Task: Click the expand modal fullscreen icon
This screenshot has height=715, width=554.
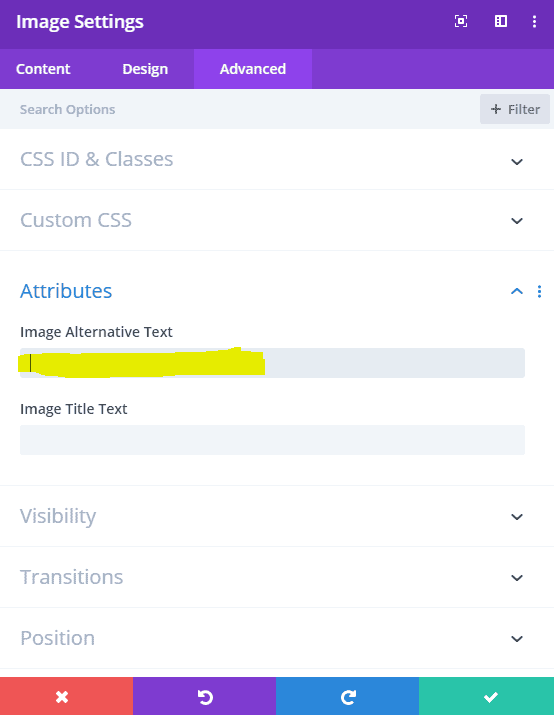Action: tap(461, 21)
